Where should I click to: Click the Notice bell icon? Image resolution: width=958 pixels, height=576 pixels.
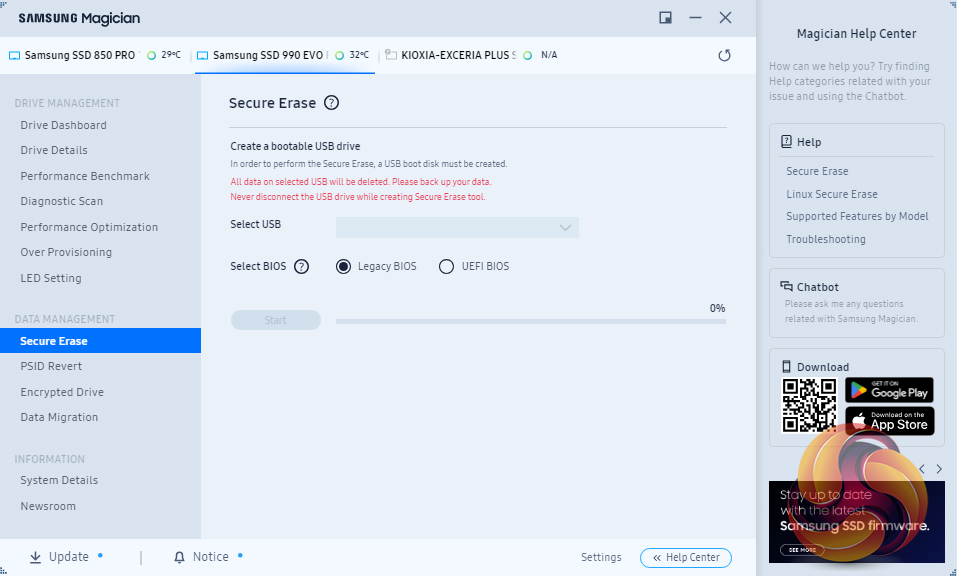click(x=179, y=557)
